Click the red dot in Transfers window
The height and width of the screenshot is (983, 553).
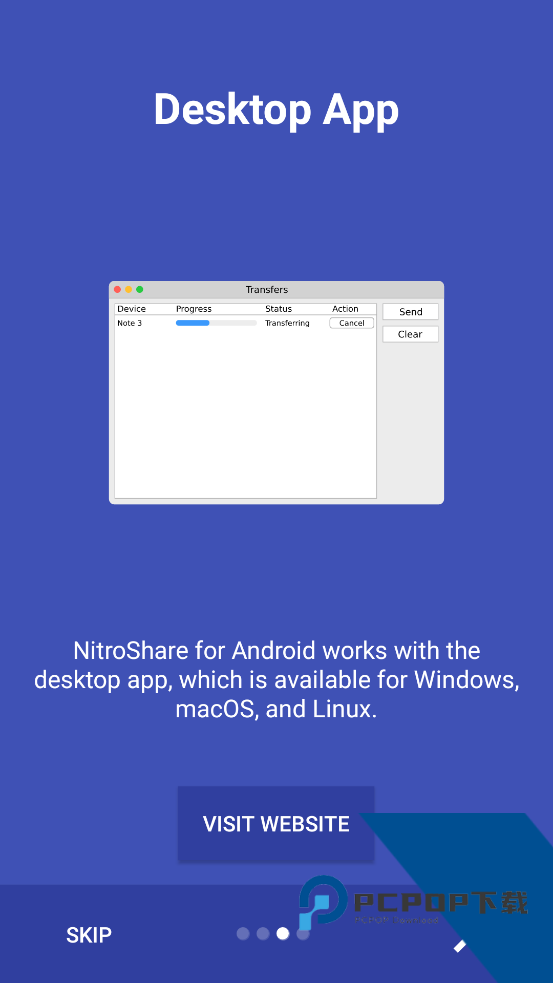[x=117, y=290]
